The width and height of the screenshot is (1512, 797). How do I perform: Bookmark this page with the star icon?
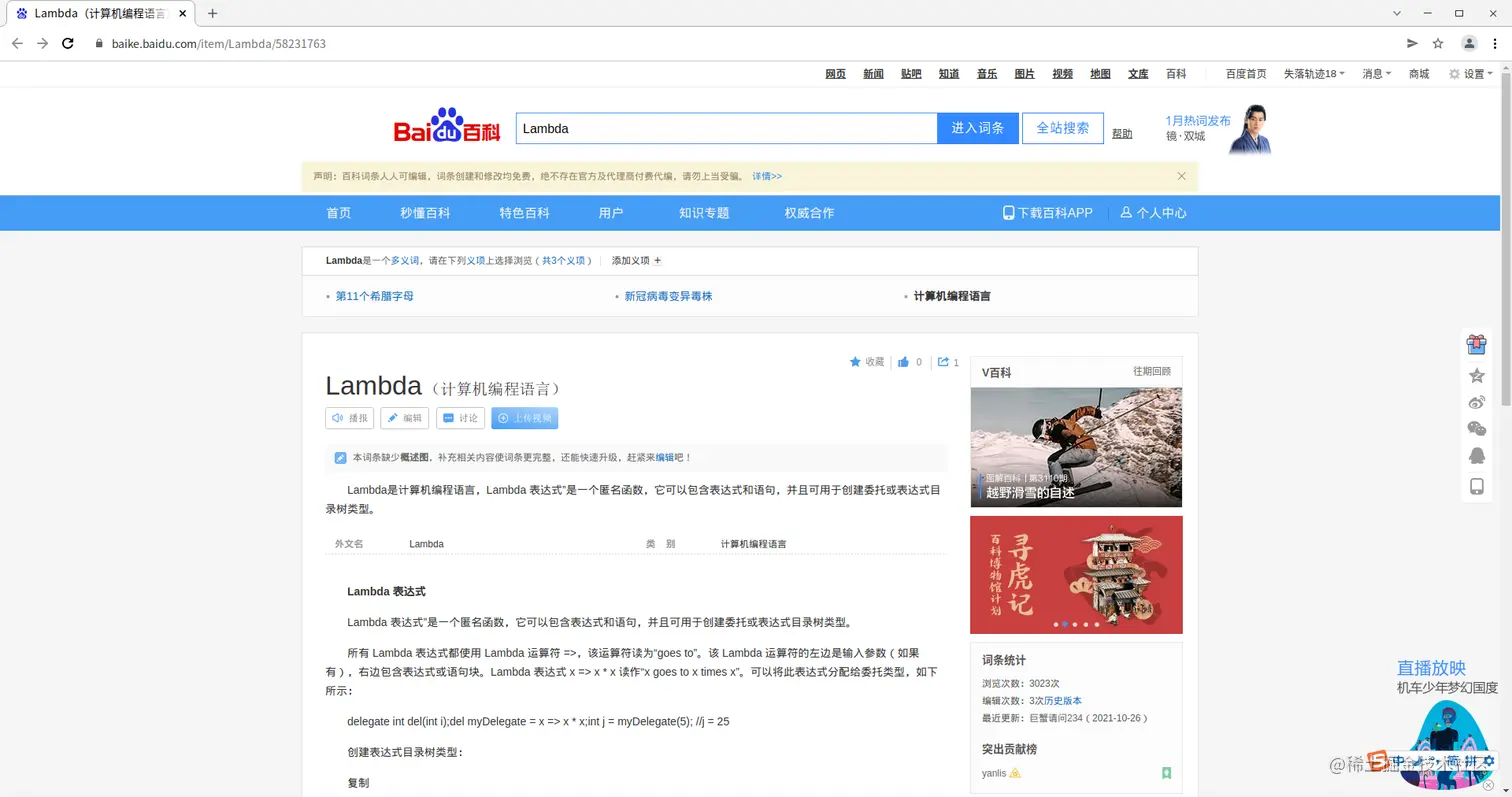(x=1438, y=44)
